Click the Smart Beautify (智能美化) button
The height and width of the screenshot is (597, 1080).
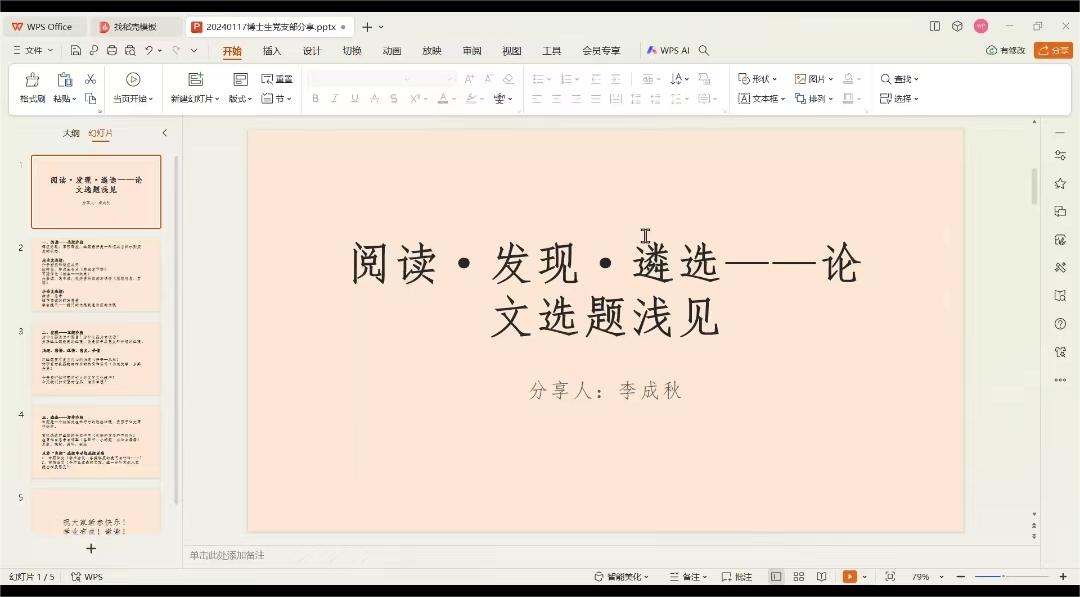(623, 576)
